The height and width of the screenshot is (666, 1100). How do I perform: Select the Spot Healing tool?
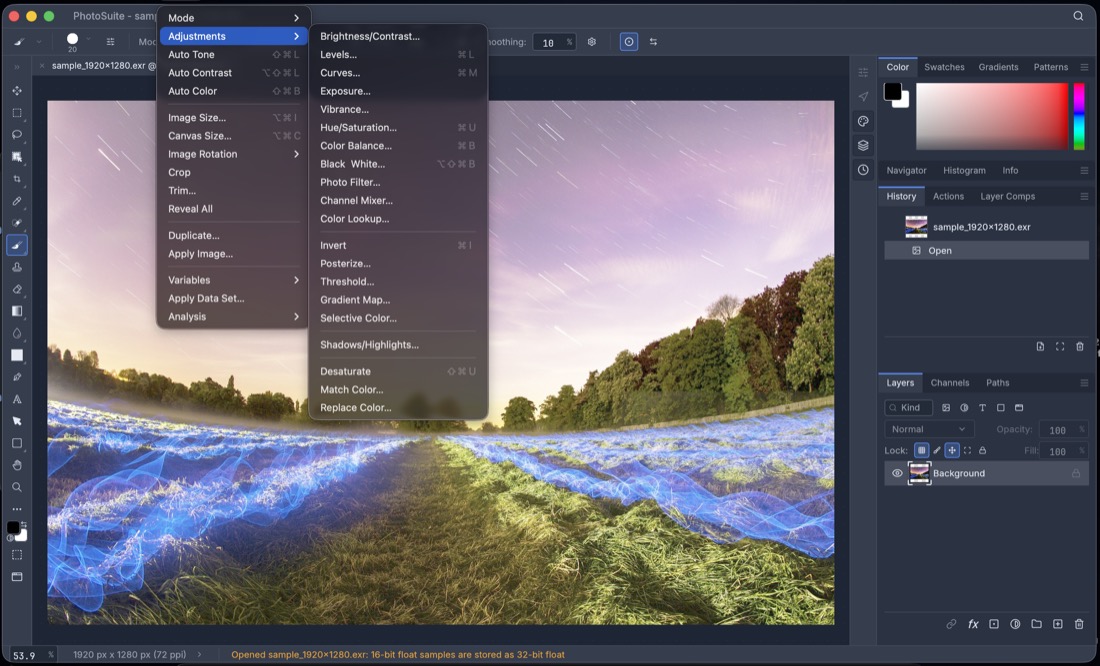click(x=17, y=222)
